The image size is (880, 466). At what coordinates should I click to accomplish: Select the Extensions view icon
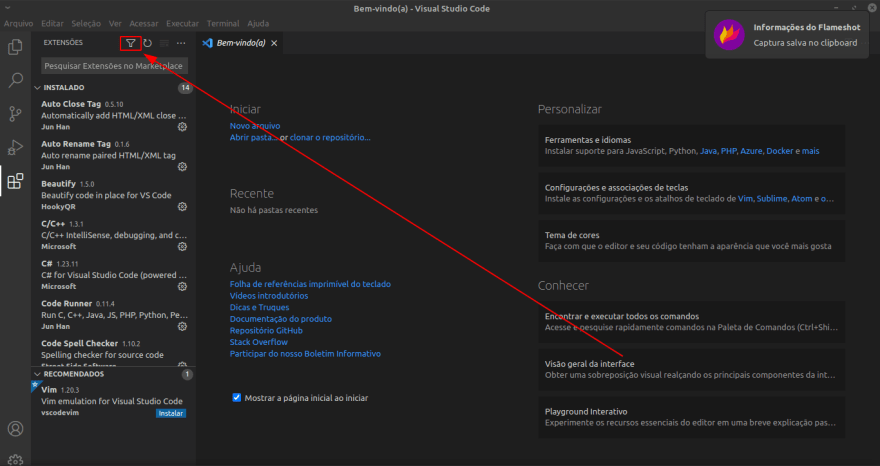coord(15,181)
